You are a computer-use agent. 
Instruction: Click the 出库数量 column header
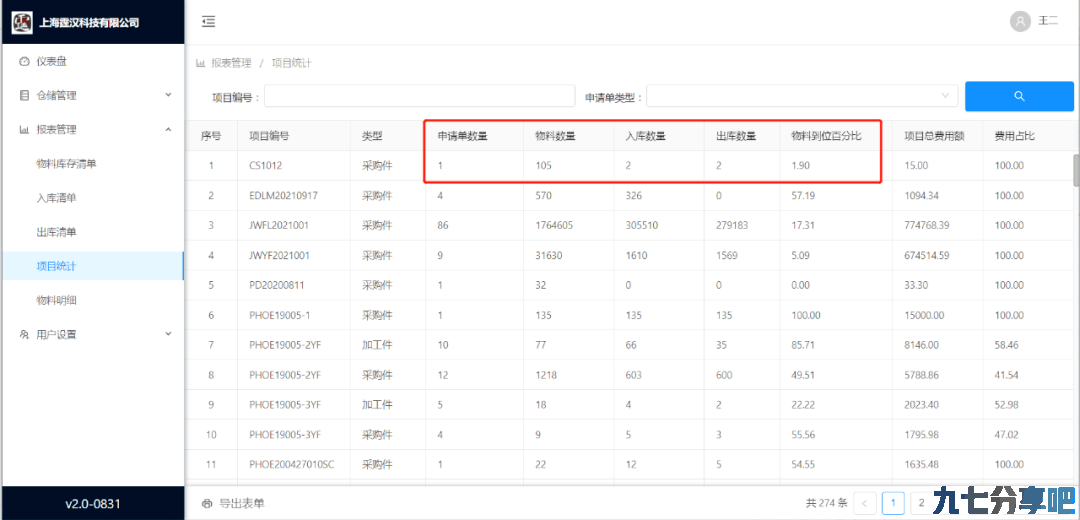point(736,136)
